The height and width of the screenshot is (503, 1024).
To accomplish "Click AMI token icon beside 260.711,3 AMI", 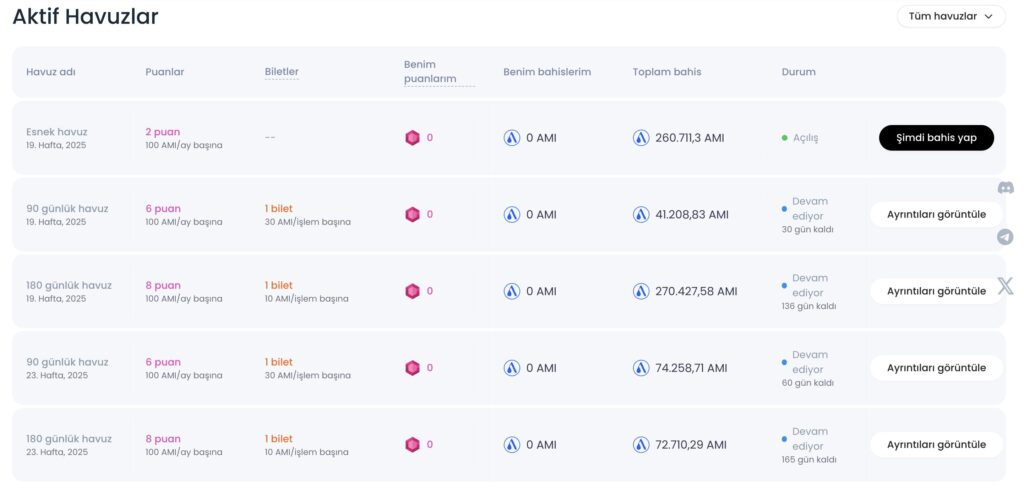I will [641, 138].
